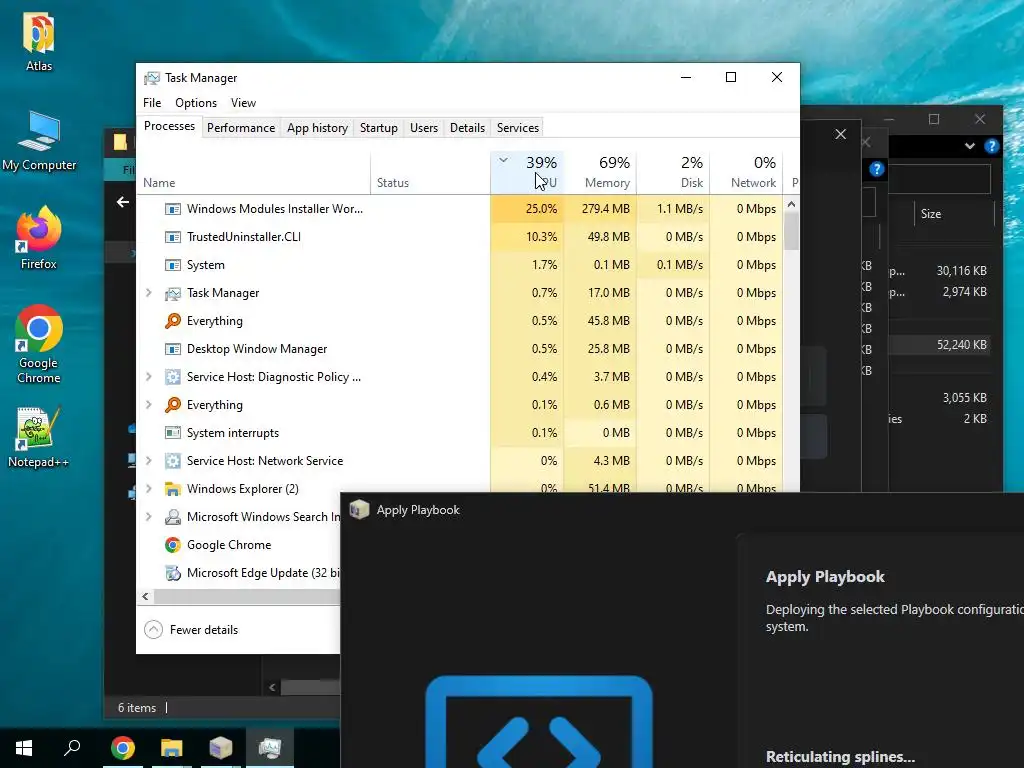Sort processes by Network column
Screen dimensions: 1024x768
point(746,172)
